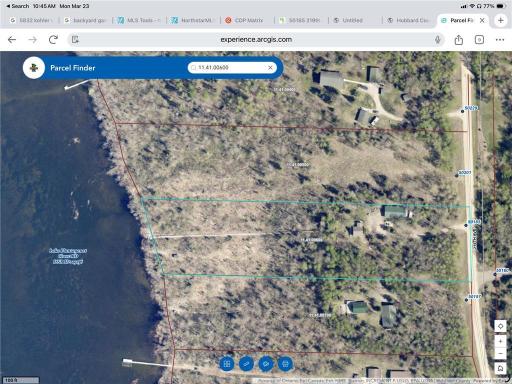This screenshot has width=512, height=384.
Task: Open the browser three-dot more menu
Action: tap(500, 40)
